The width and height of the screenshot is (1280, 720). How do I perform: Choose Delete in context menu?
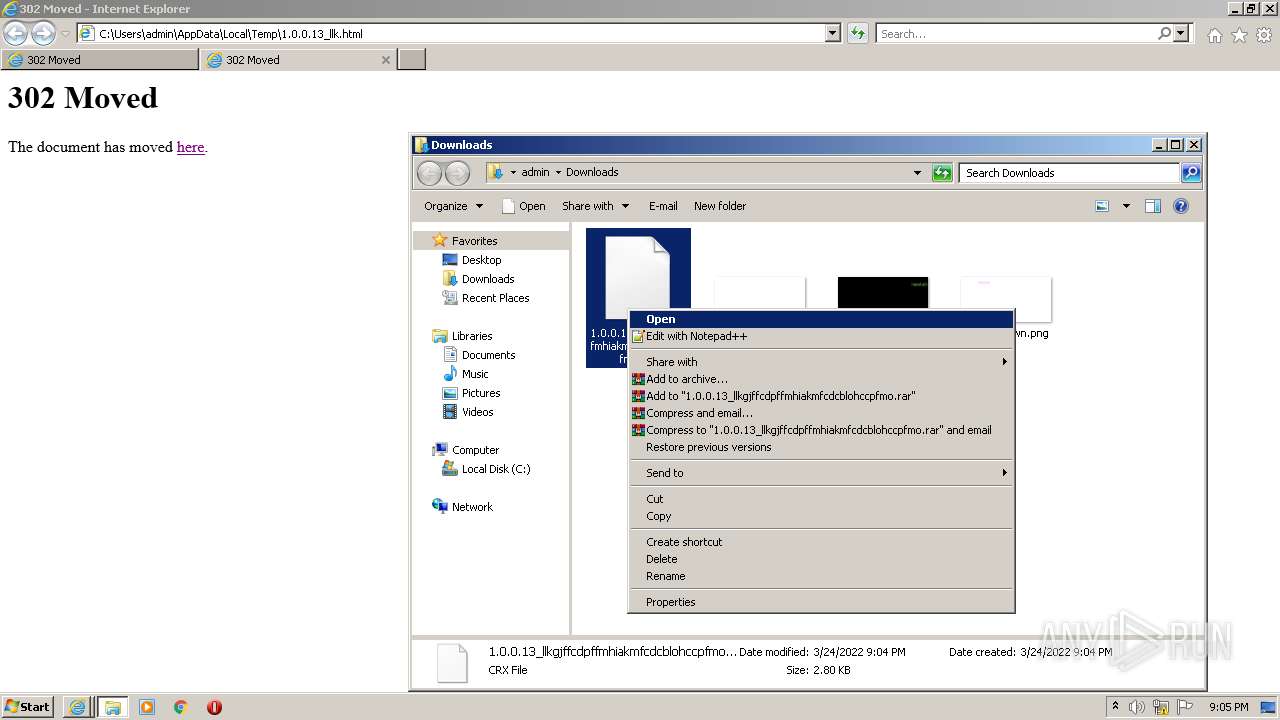point(820,559)
